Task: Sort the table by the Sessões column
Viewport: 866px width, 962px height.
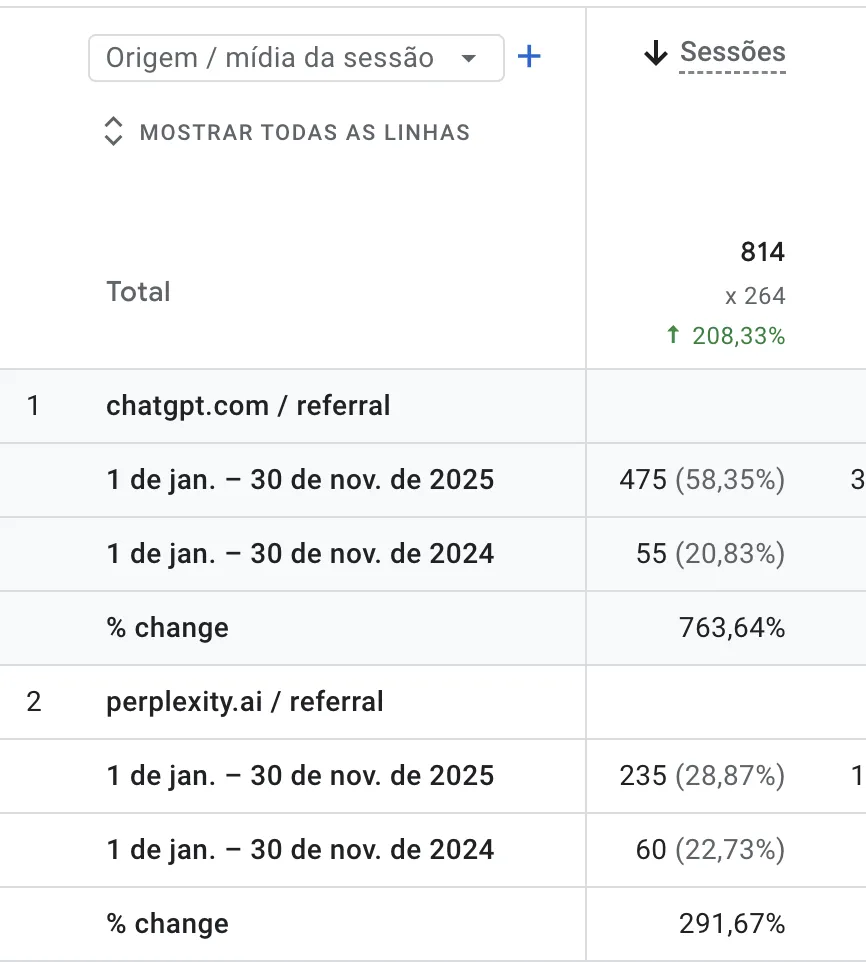Action: click(x=731, y=53)
